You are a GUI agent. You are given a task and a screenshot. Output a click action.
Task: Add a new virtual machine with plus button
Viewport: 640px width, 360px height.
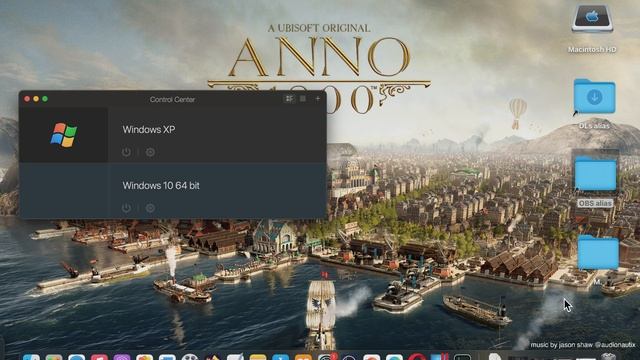click(x=318, y=99)
